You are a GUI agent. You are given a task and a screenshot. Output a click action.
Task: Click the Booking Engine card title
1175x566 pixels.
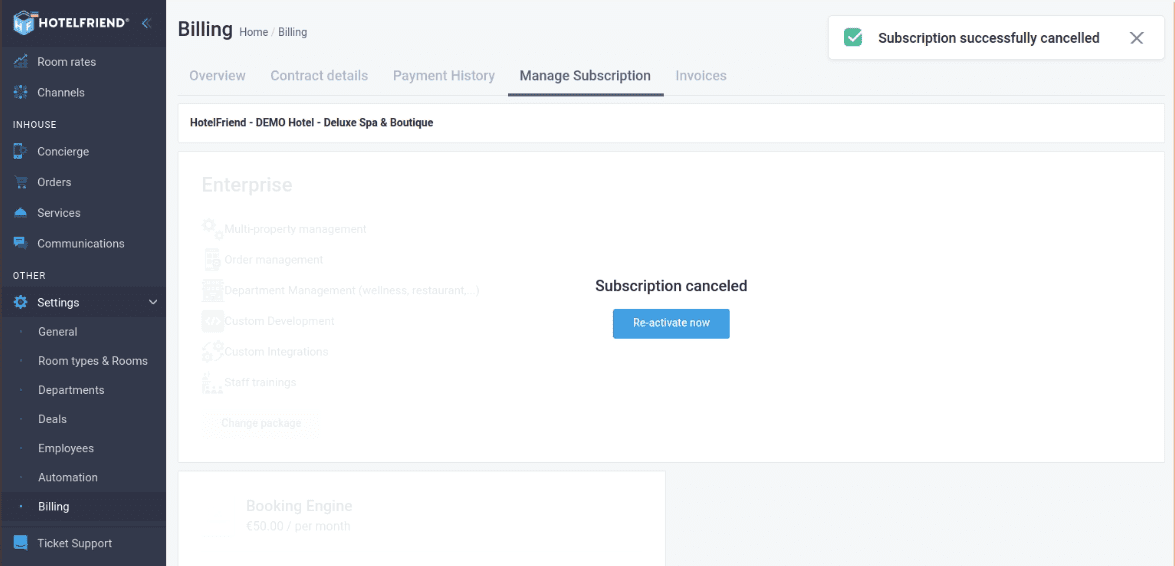coord(299,506)
